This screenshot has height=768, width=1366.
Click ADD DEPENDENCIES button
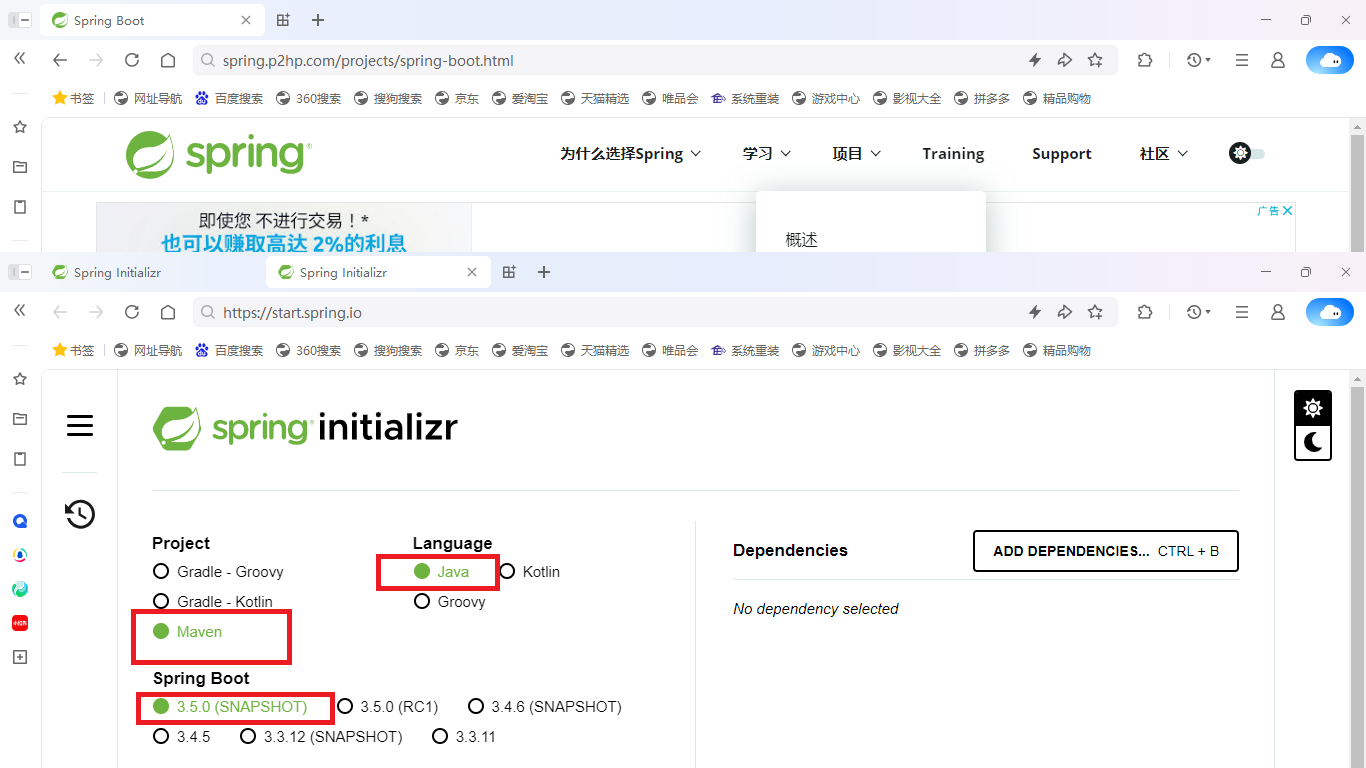click(1106, 551)
